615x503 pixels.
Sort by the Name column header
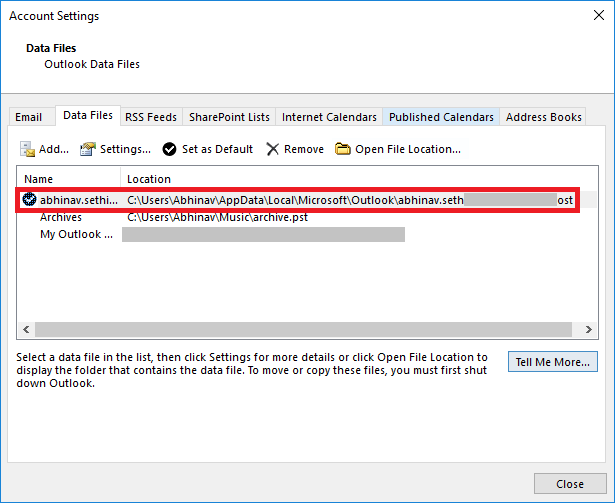click(x=69, y=179)
